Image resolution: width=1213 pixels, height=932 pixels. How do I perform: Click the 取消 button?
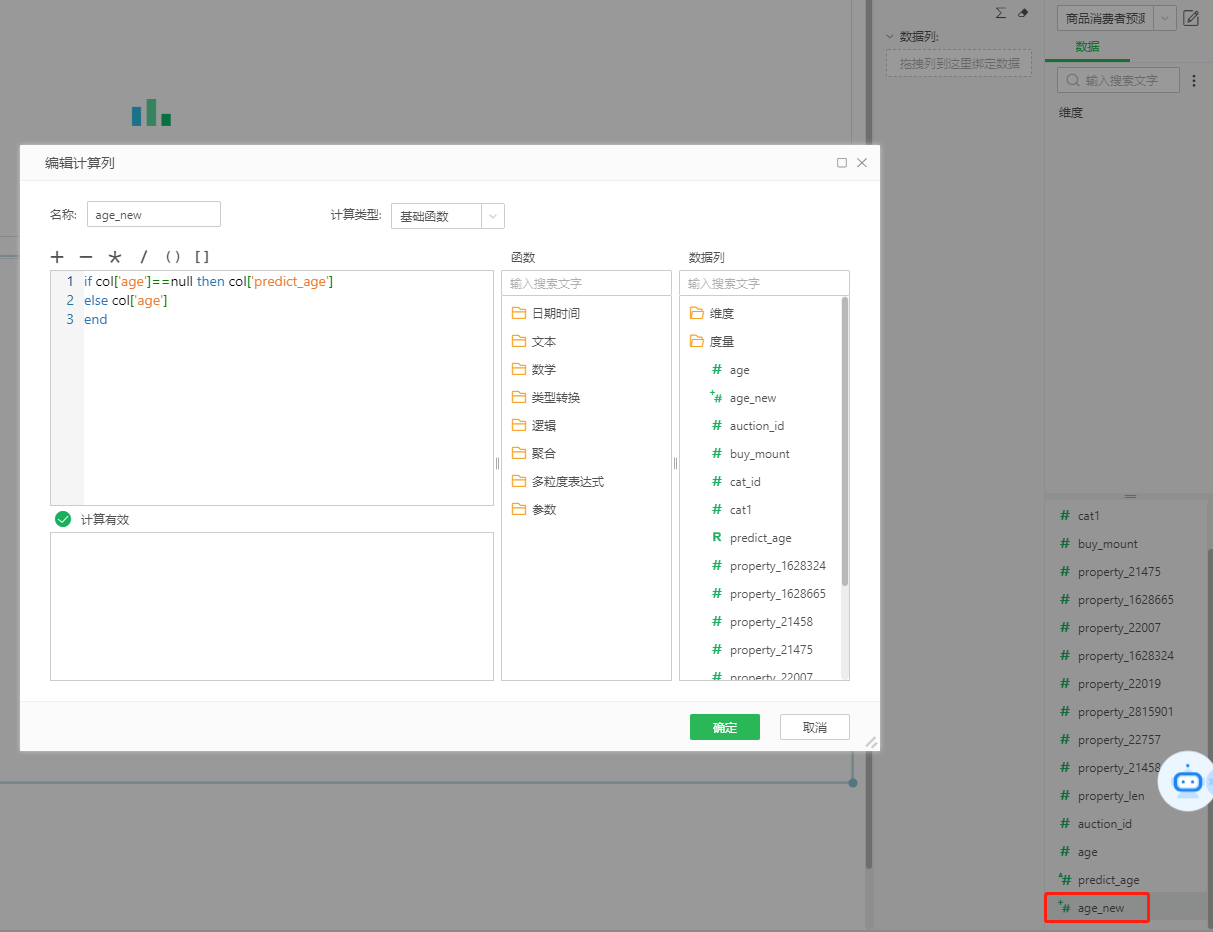pyautogui.click(x=814, y=727)
